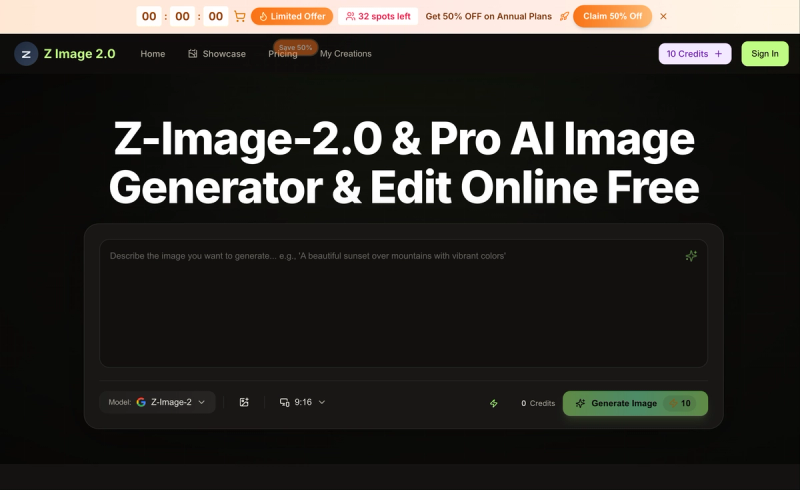
Task: Click the shopping cart icon in banner
Action: [x=239, y=16]
